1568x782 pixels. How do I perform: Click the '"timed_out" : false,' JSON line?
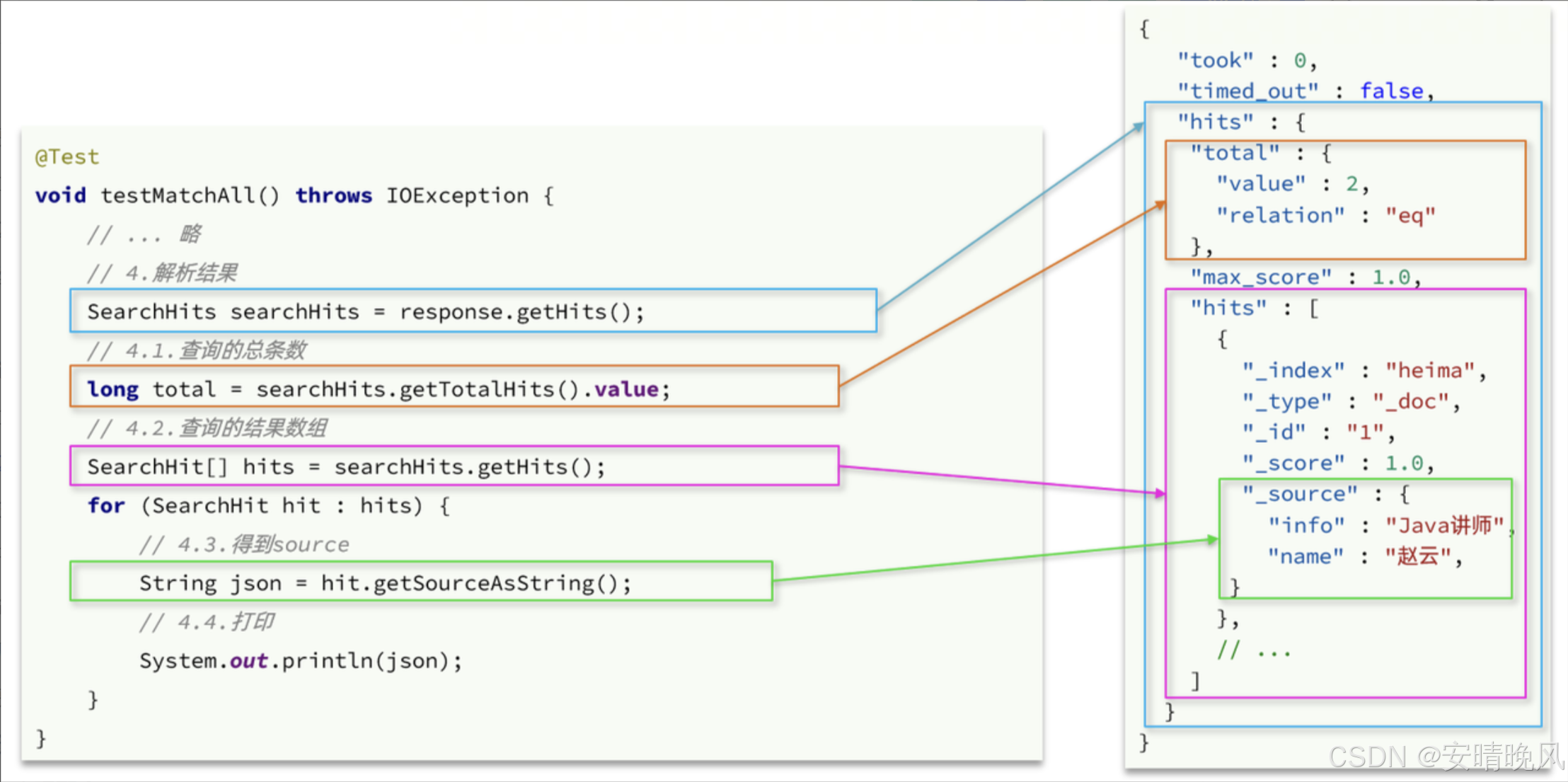click(x=1305, y=91)
